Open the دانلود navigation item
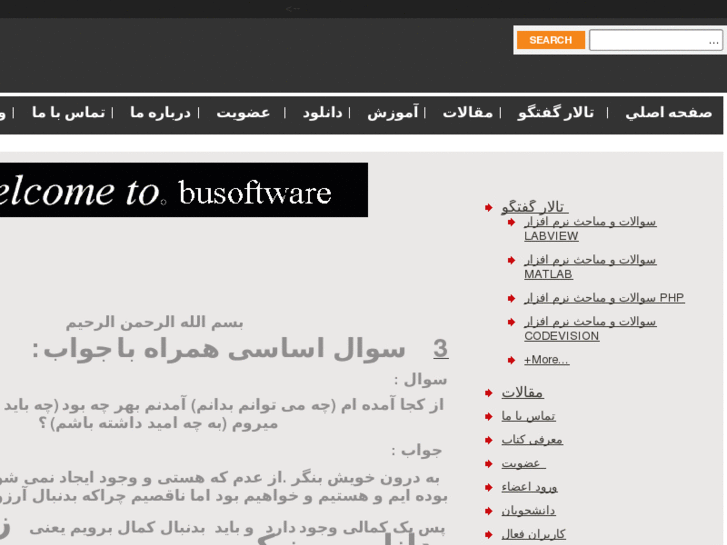 [x=323, y=113]
